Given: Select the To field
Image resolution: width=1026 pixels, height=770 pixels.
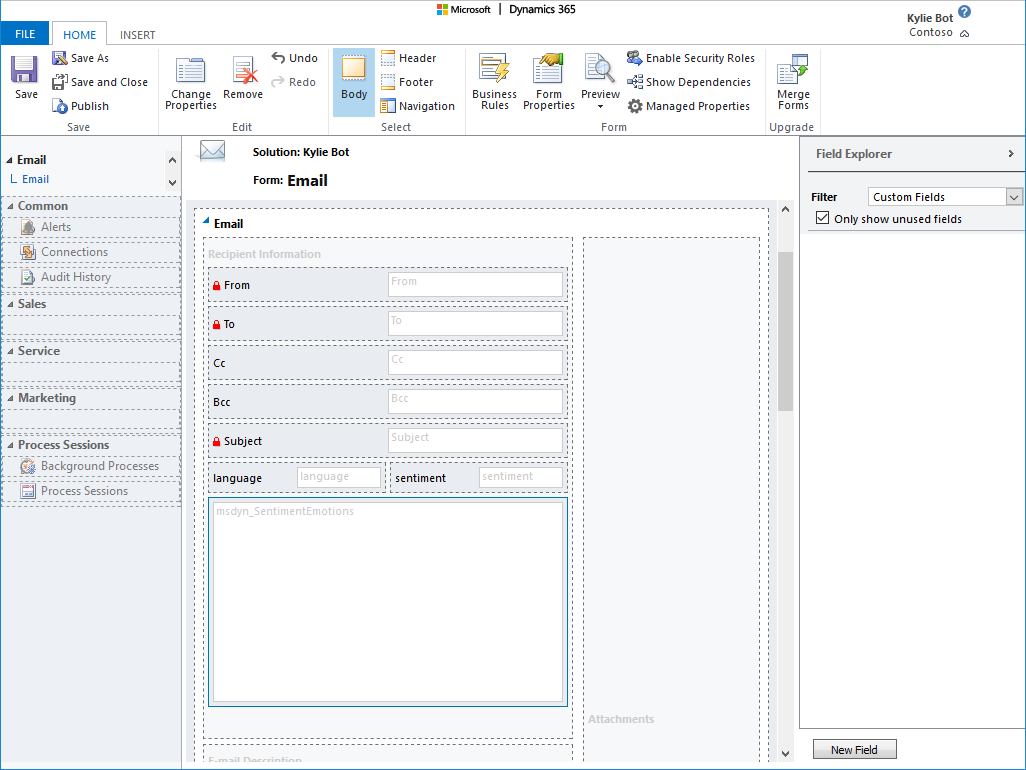Looking at the screenshot, I should tap(387, 324).
